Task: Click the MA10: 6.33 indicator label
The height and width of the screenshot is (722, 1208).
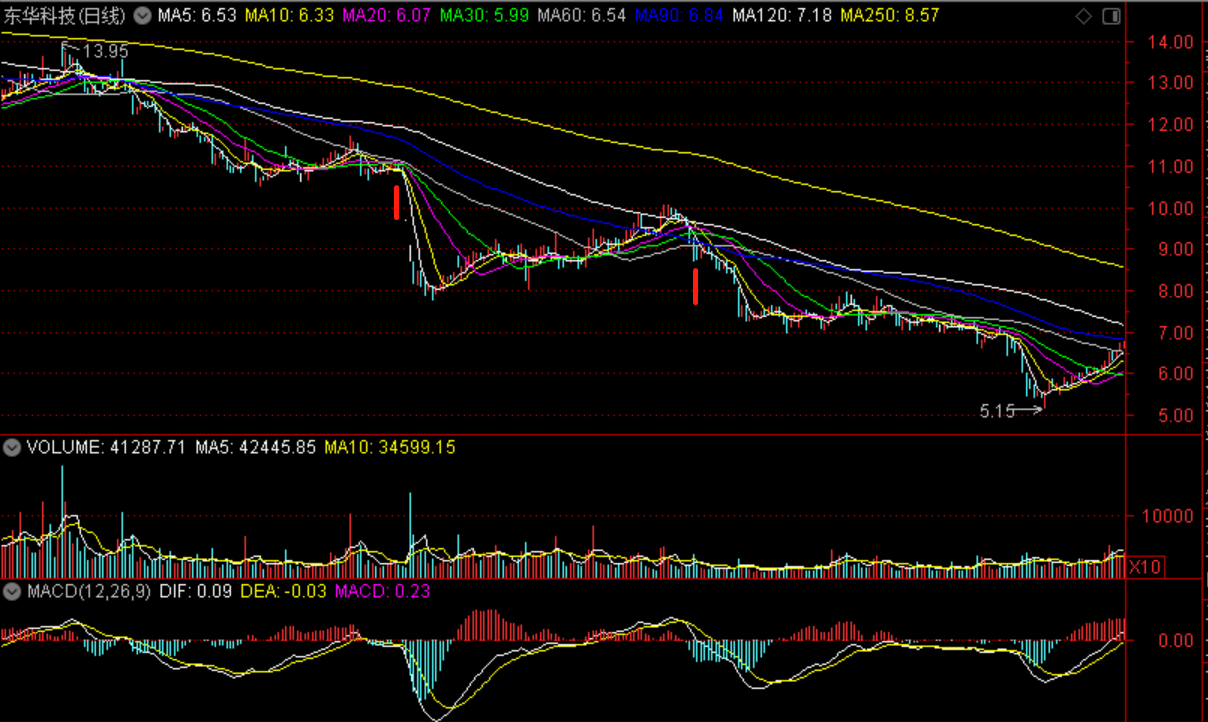Action: coord(291,16)
